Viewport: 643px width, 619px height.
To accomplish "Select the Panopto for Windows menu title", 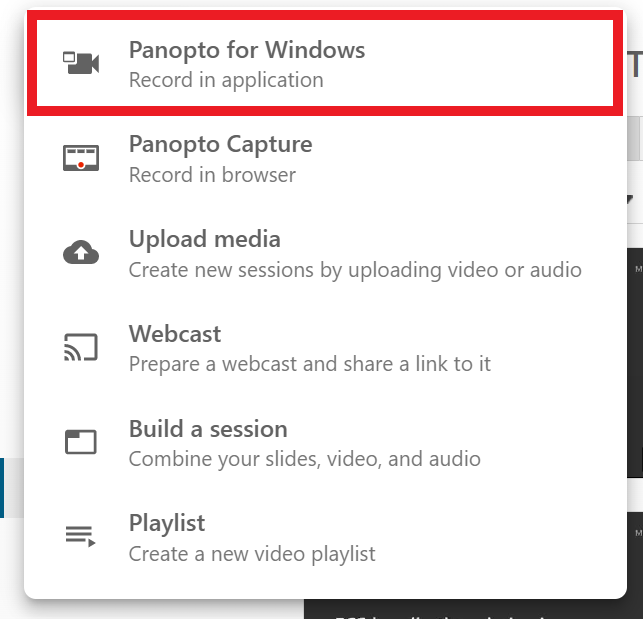I will [x=247, y=50].
